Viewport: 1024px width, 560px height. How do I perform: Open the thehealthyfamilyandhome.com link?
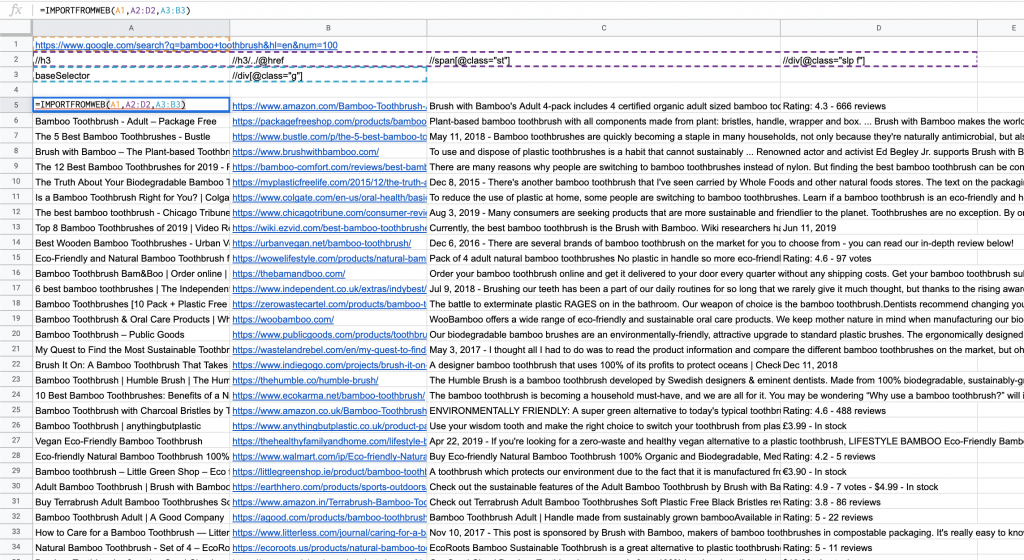[329, 441]
